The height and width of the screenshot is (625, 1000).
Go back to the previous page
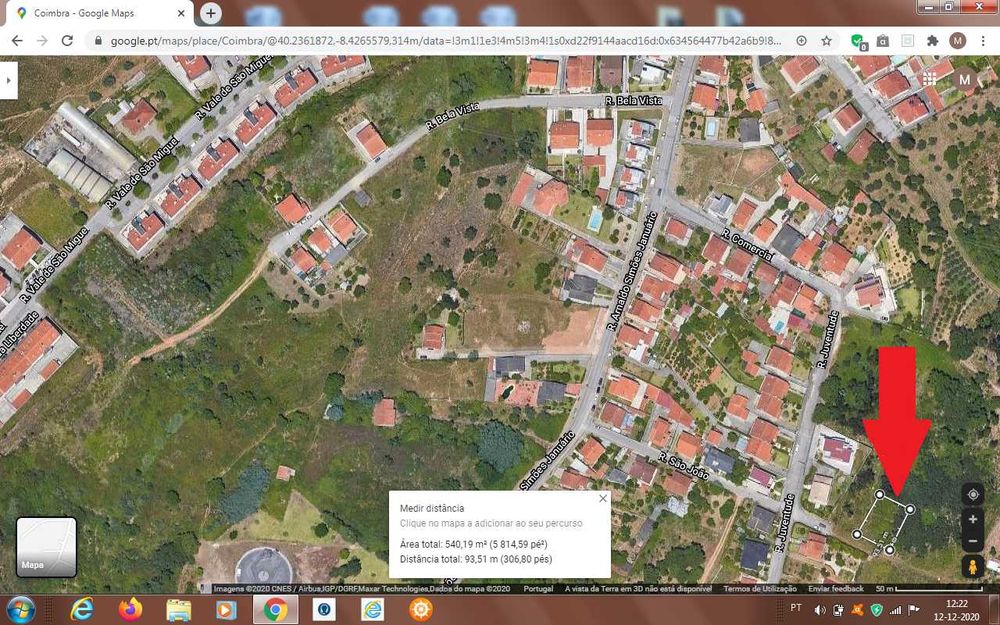click(17, 41)
